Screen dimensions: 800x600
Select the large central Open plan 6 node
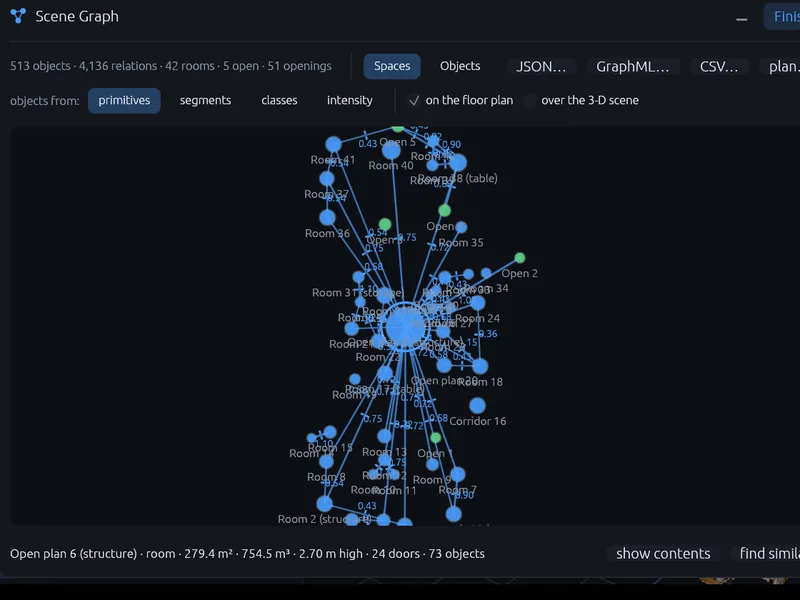405,327
